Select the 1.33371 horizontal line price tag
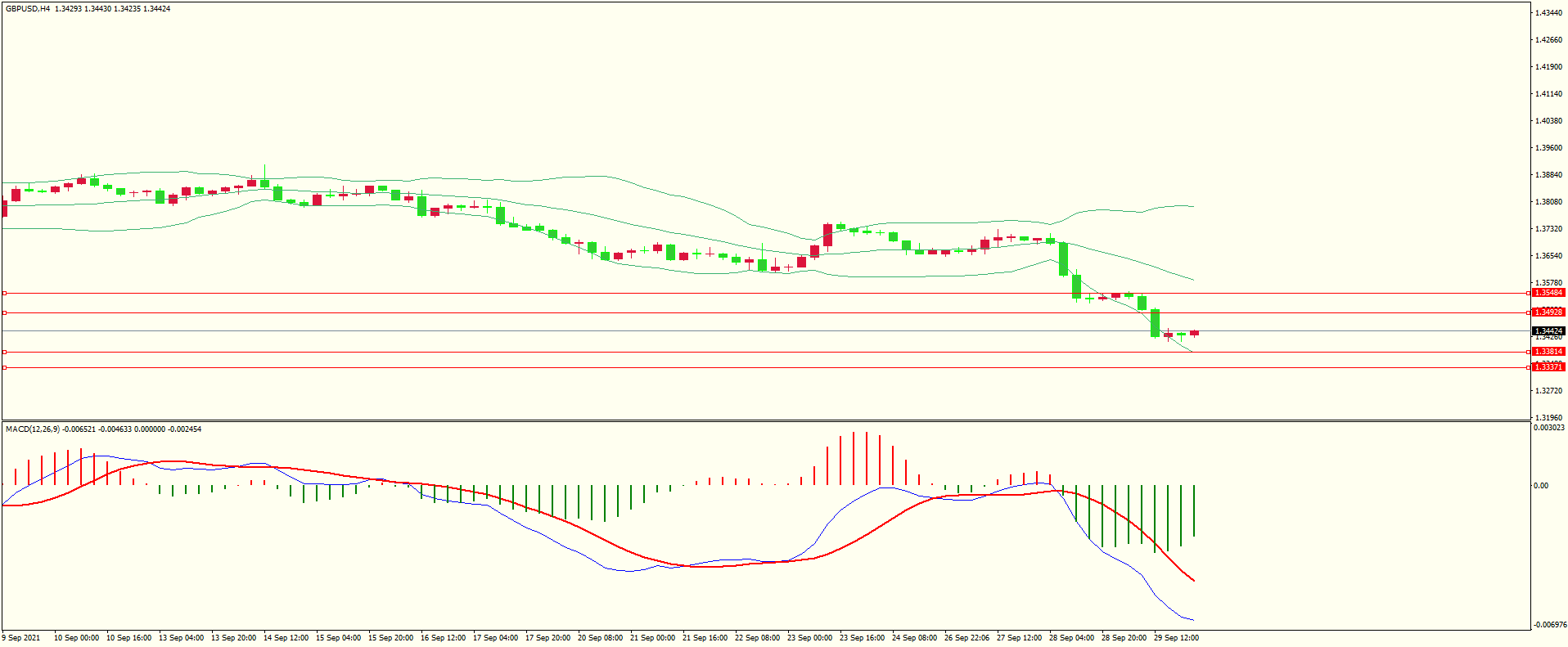 [1548, 367]
